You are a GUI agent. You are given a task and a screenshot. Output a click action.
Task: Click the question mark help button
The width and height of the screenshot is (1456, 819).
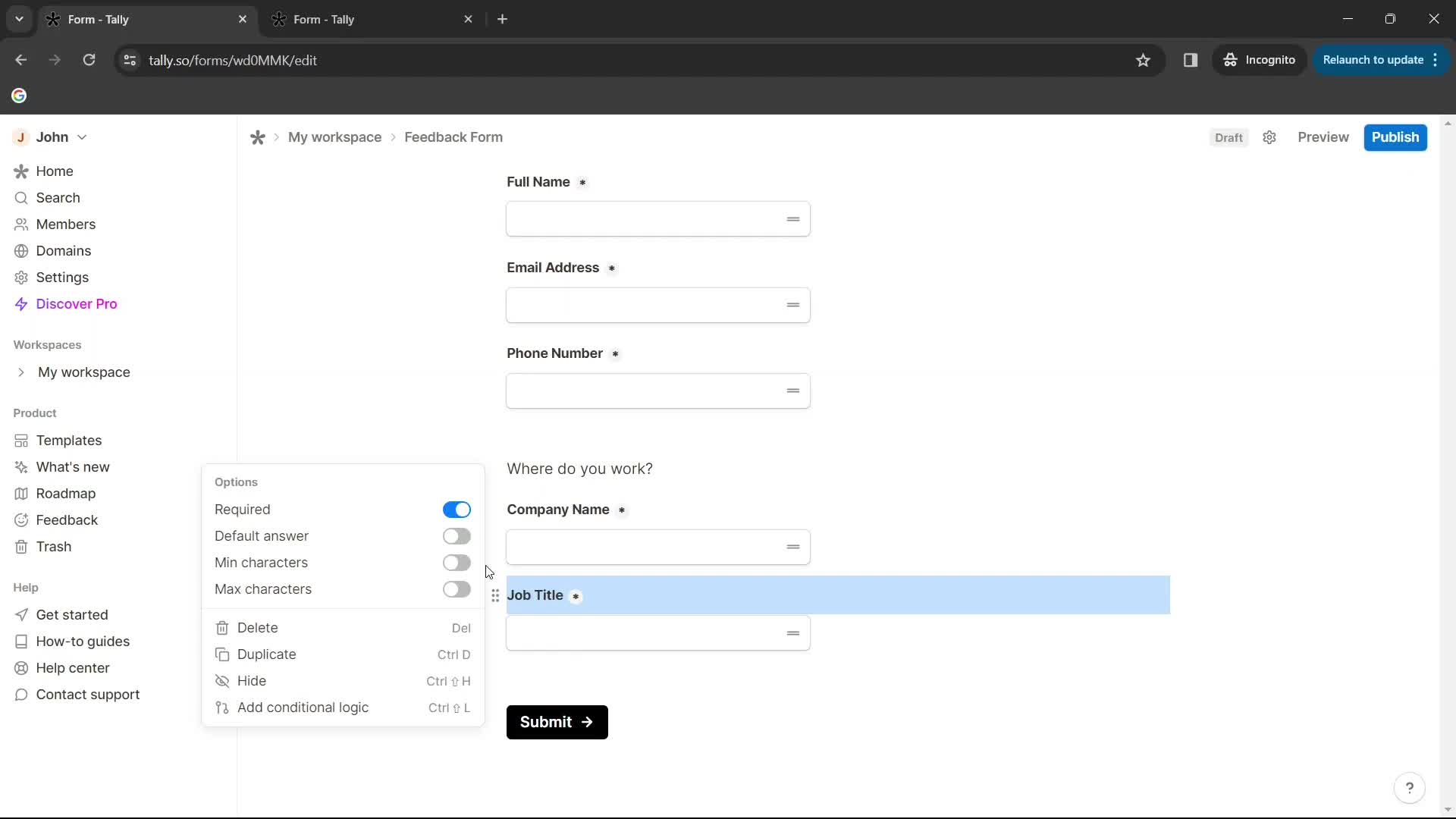tap(1410, 788)
